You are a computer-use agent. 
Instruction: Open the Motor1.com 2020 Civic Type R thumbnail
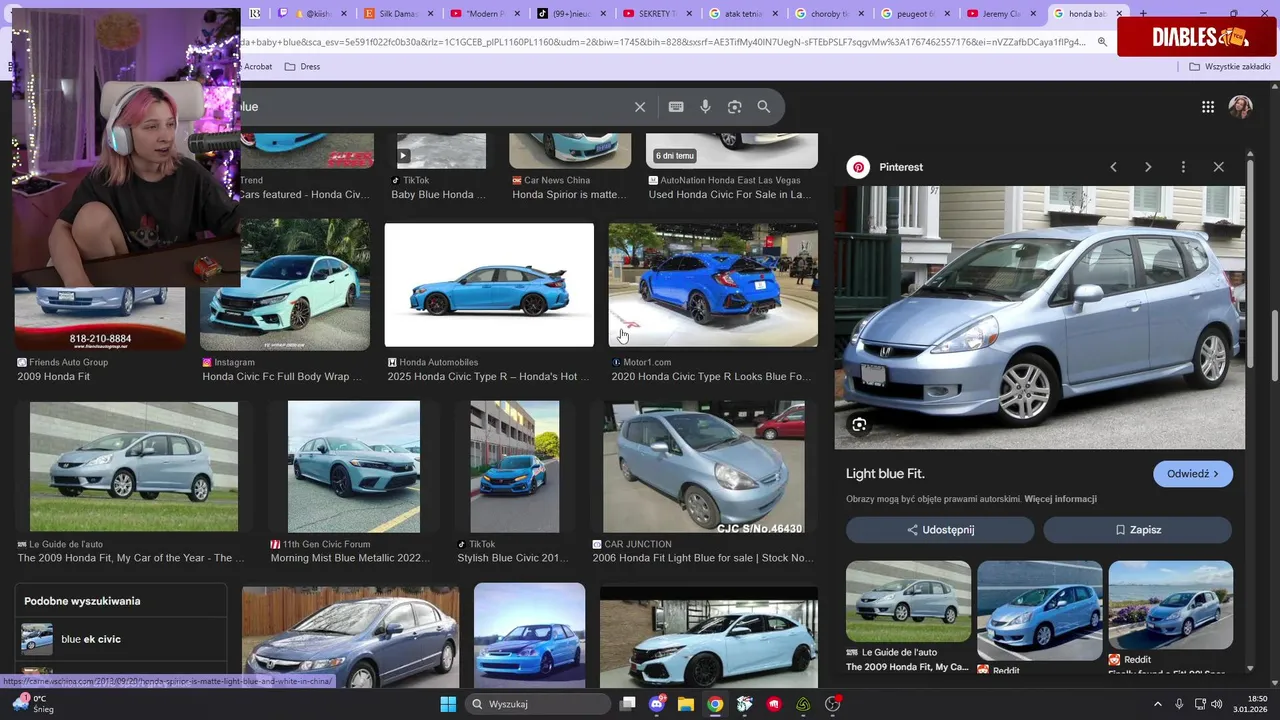pos(713,285)
